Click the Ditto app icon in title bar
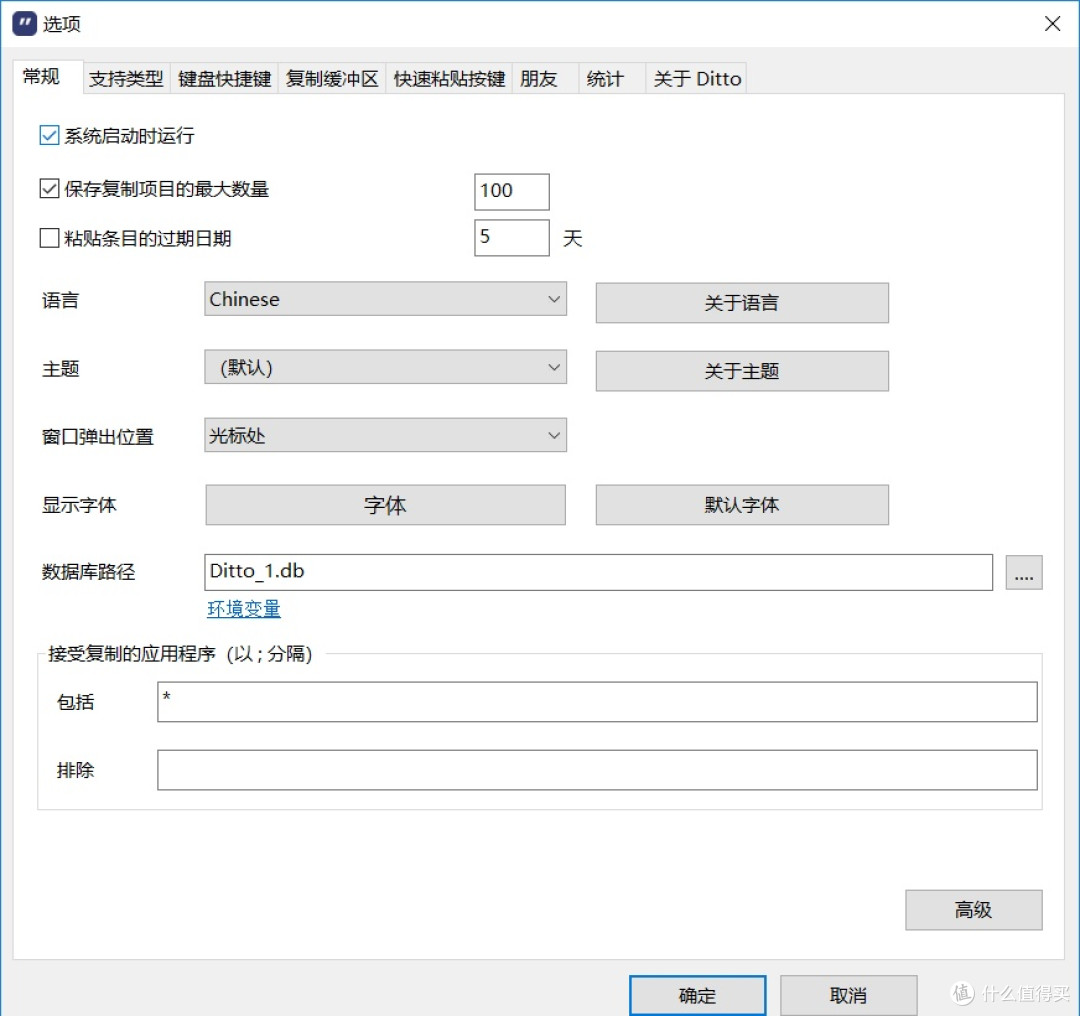 click(25, 23)
